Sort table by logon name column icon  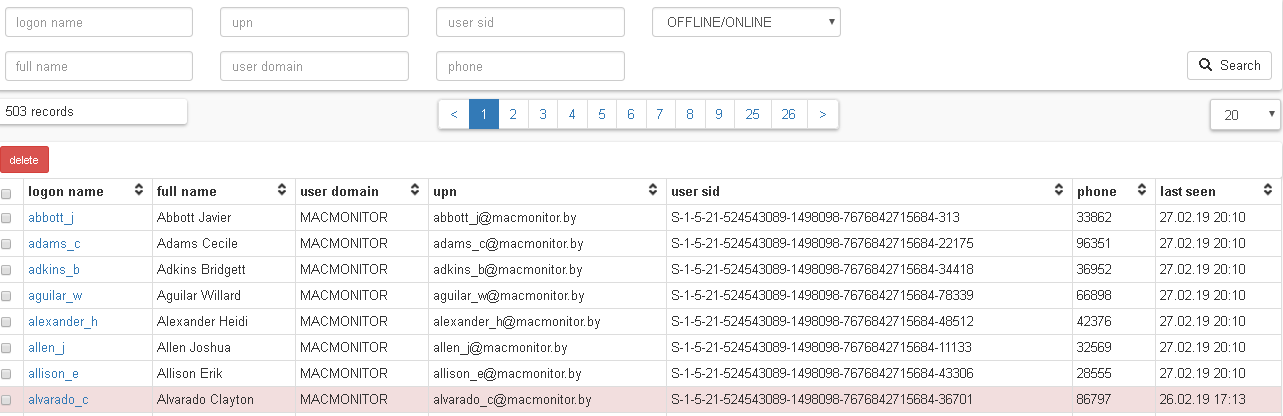(x=139, y=191)
